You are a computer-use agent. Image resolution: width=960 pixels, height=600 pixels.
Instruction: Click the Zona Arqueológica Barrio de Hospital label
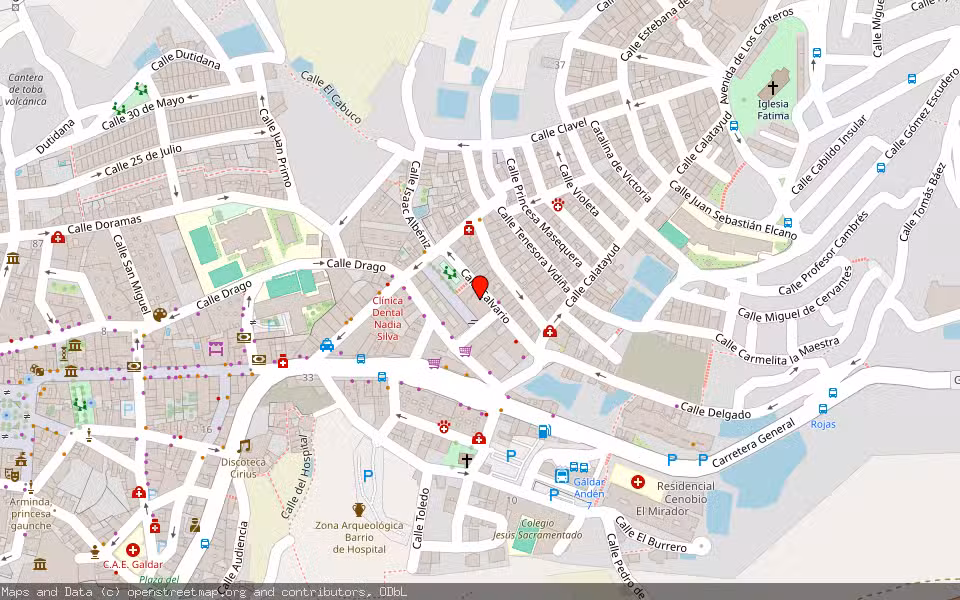[359, 538]
